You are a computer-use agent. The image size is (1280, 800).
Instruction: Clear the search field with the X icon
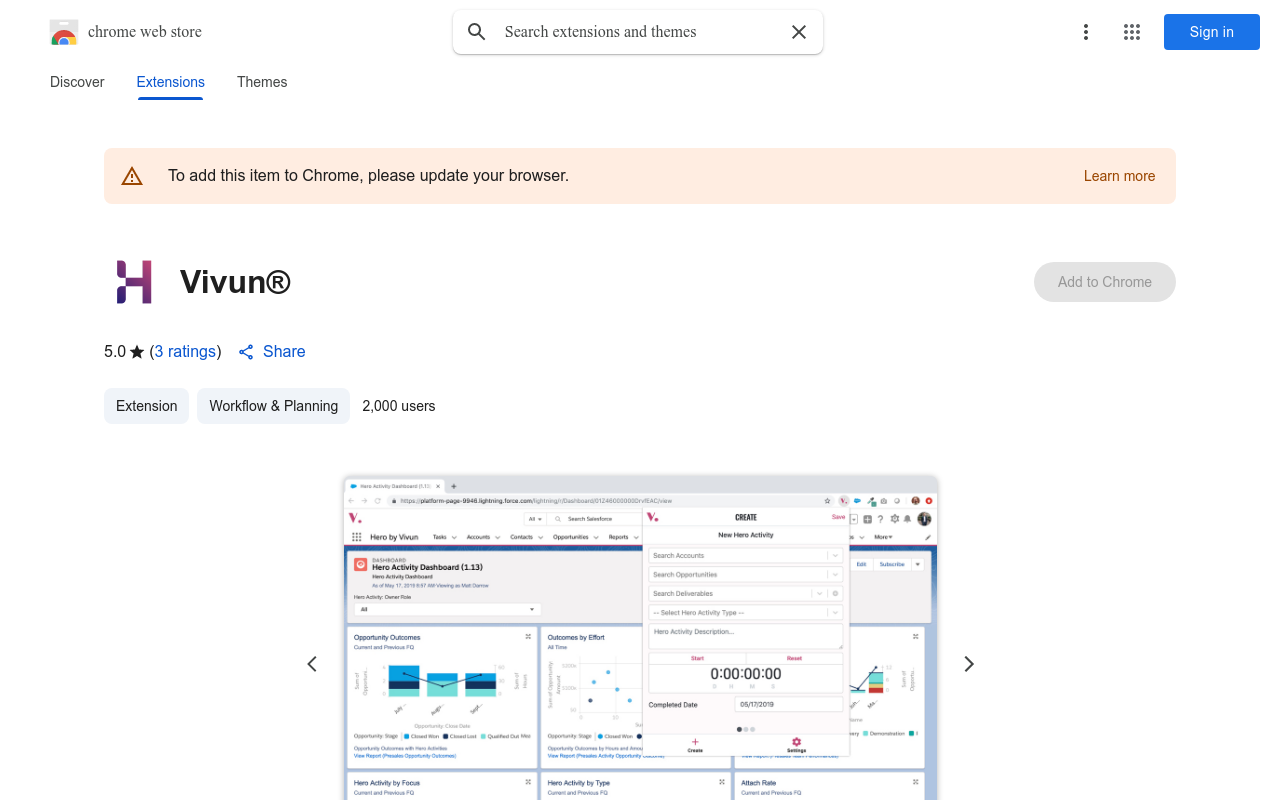[799, 32]
